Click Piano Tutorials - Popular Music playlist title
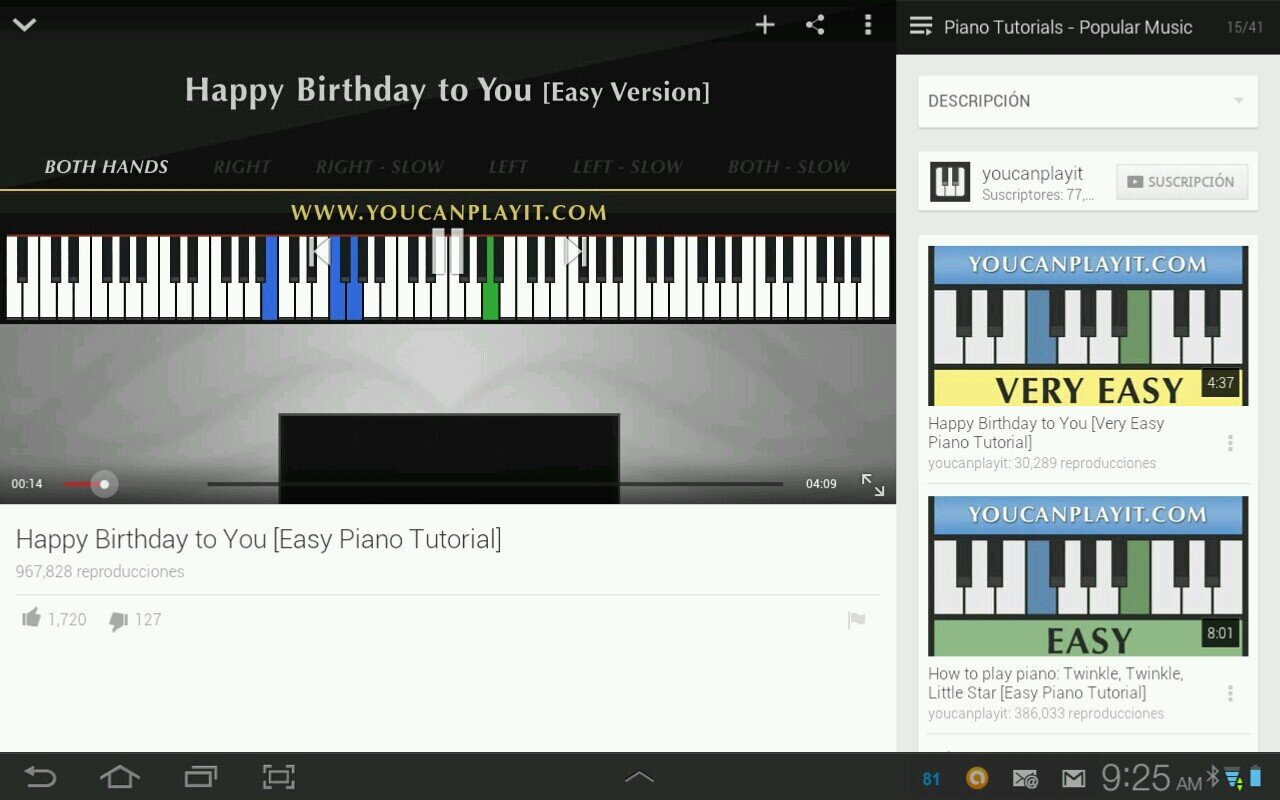 click(x=1068, y=27)
